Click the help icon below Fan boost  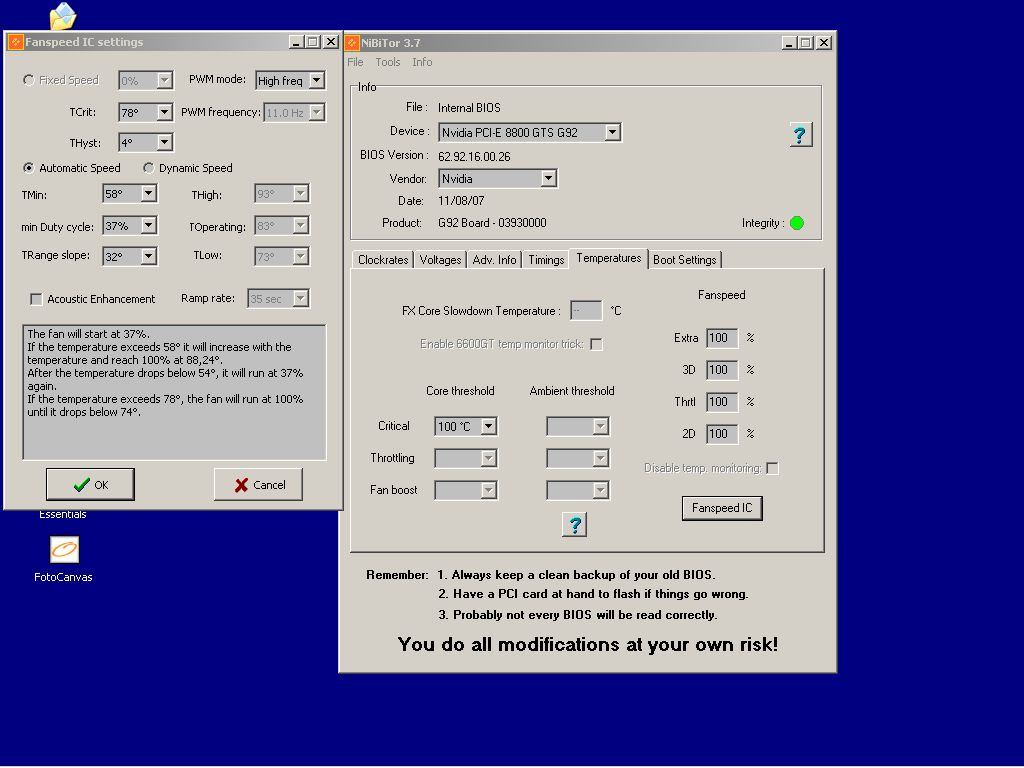[x=575, y=524]
